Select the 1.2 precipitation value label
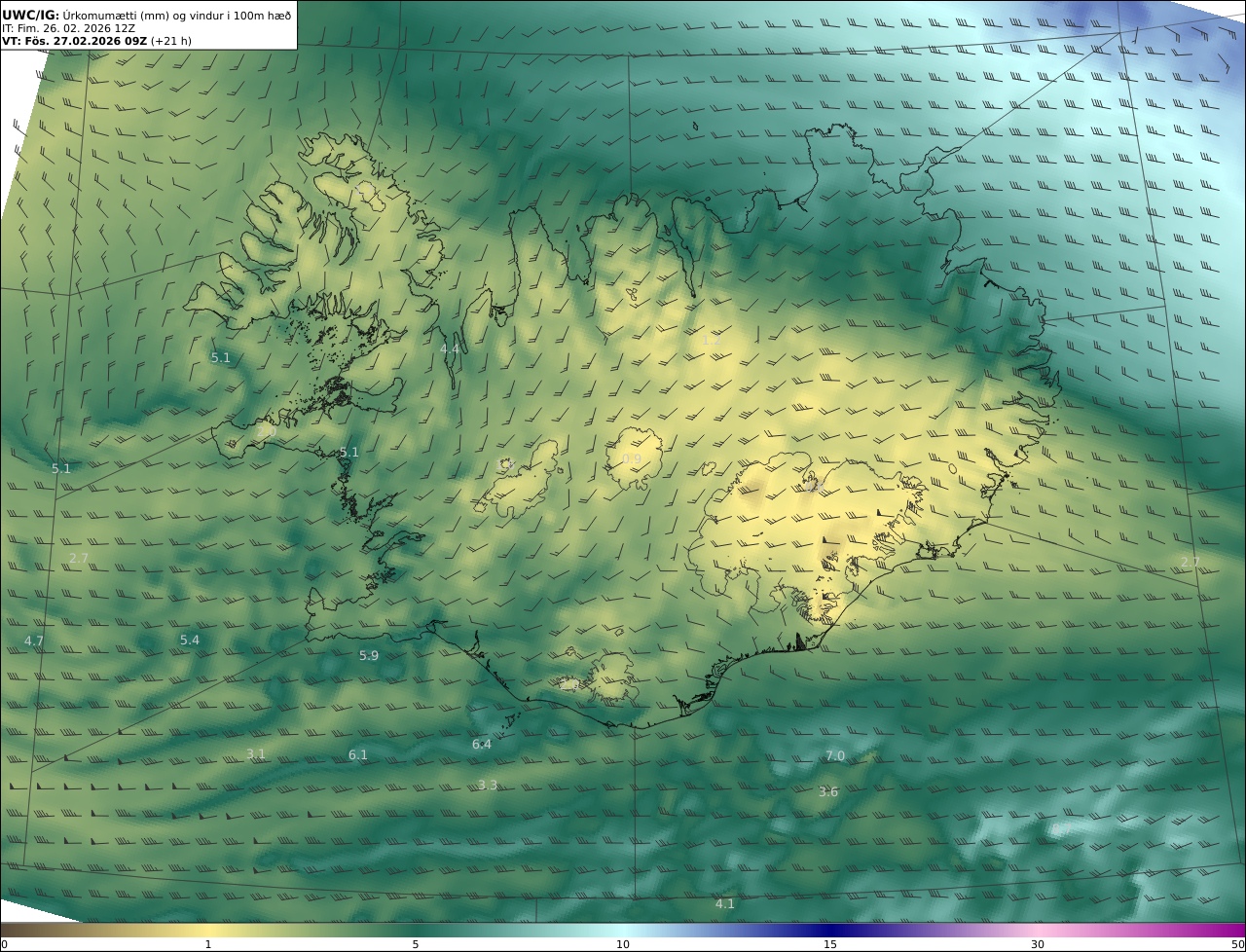Viewport: 1246px width, 952px height. 713,340
